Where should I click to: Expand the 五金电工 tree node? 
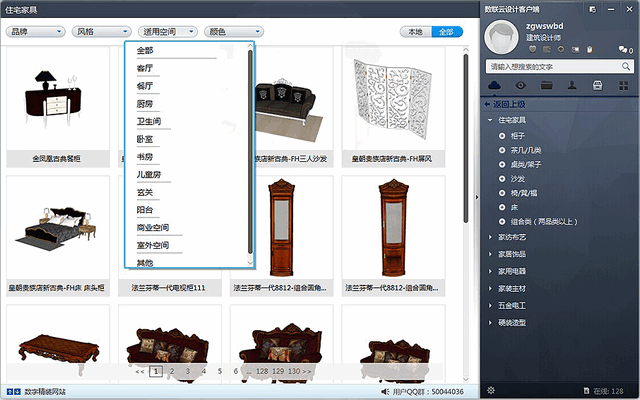[490, 305]
